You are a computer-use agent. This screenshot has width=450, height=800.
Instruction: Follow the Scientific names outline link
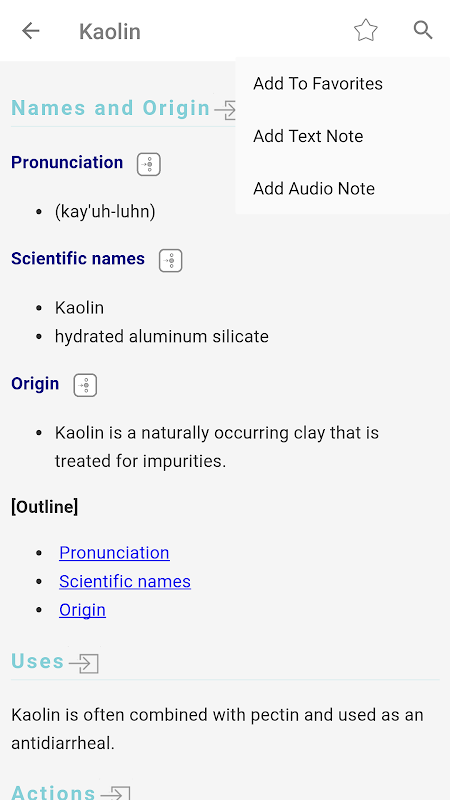[125, 581]
